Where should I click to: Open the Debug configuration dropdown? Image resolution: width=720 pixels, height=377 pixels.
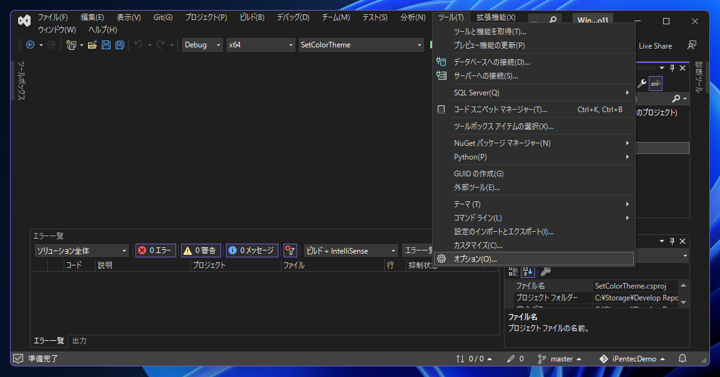202,45
